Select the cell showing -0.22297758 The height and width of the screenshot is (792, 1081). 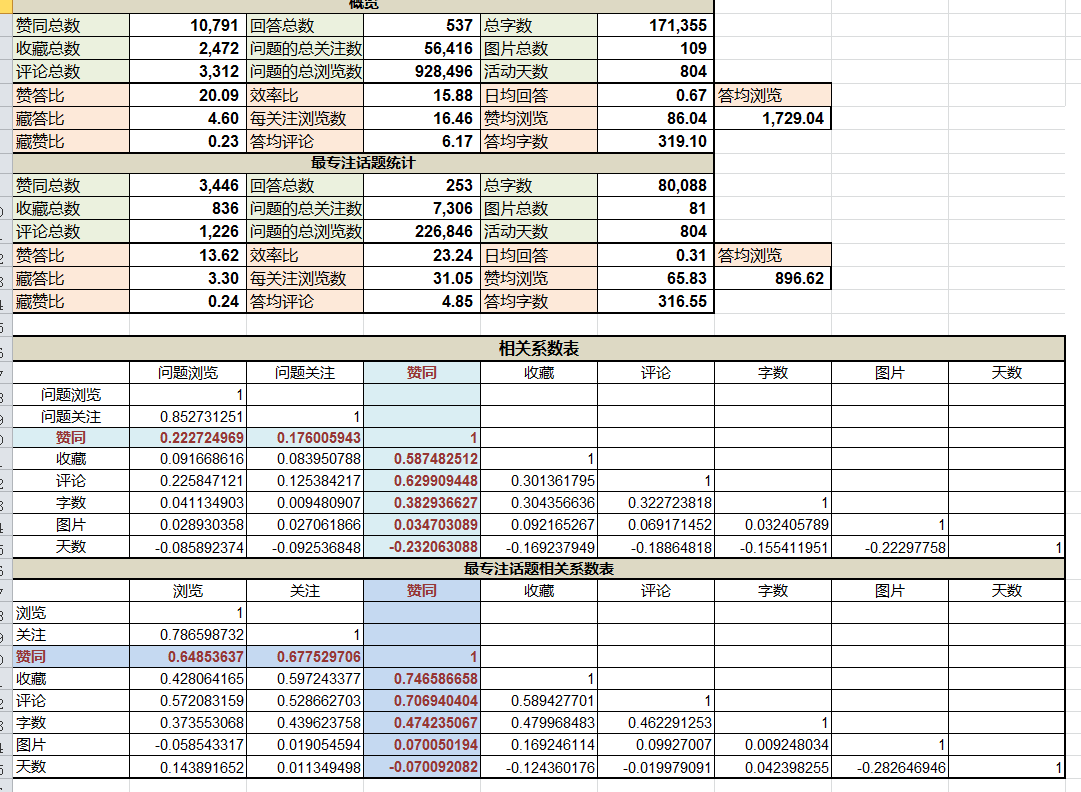click(x=889, y=547)
